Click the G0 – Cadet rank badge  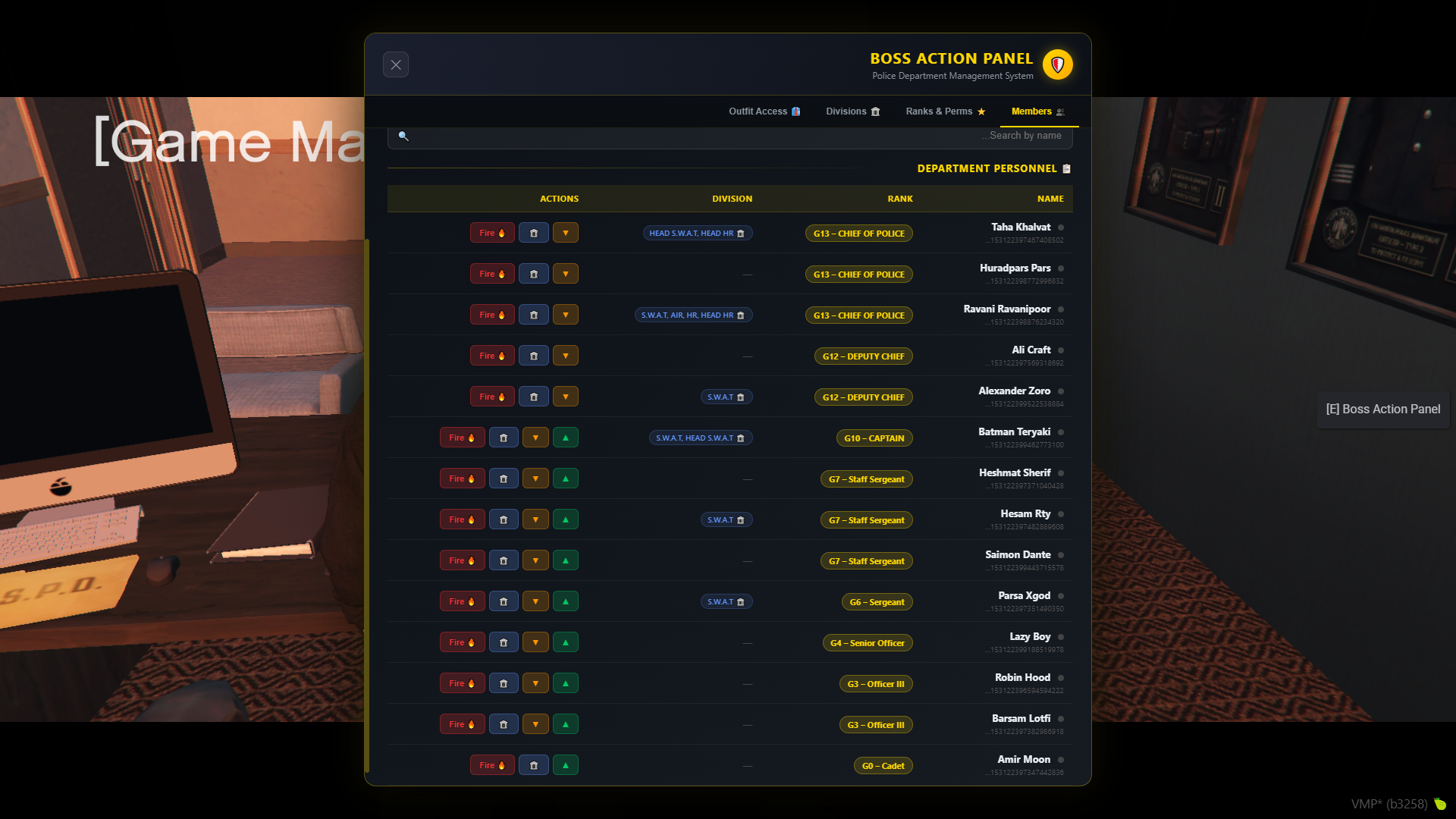(883, 766)
